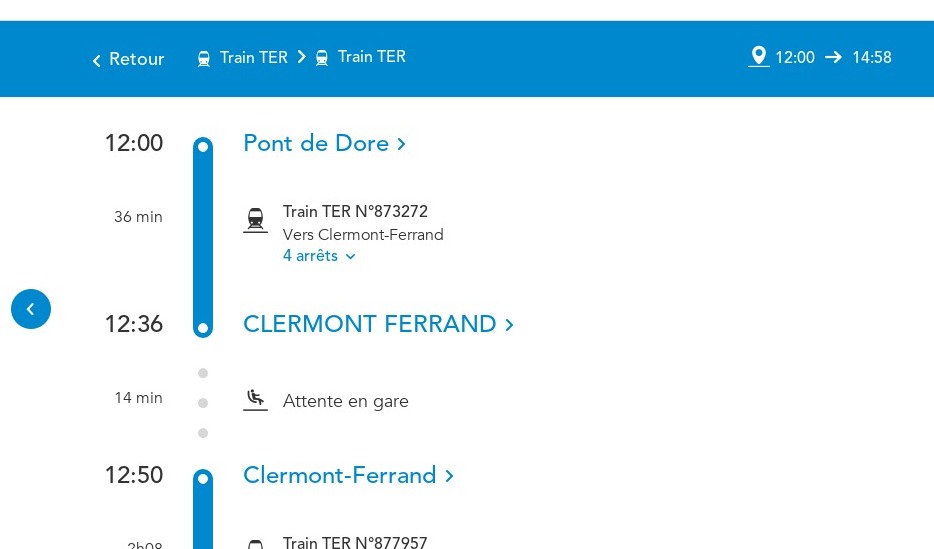Image resolution: width=934 pixels, height=549 pixels.
Task: Click the first Train TER icon in header
Action: click(204, 58)
